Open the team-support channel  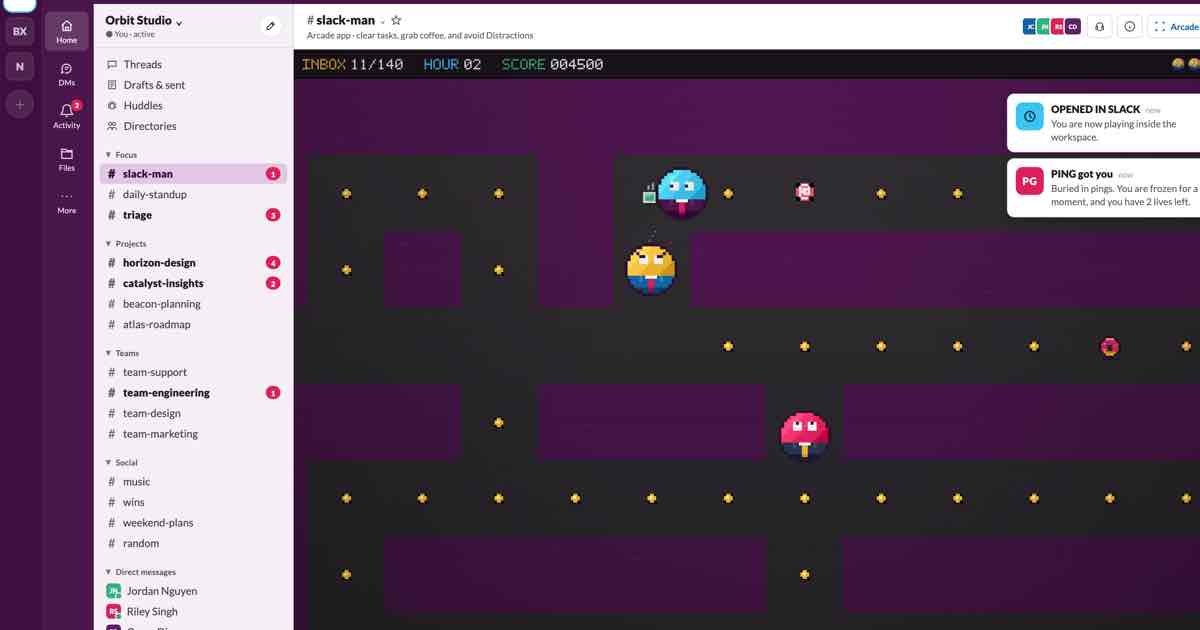coord(194,372)
